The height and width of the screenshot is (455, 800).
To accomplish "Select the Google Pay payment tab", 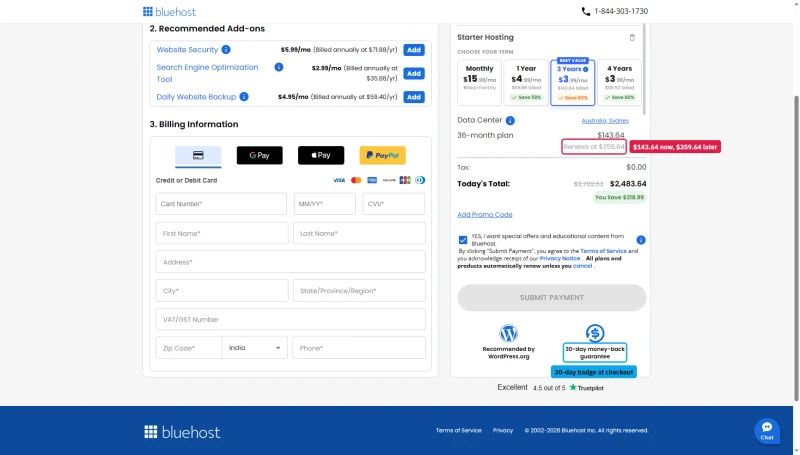I will (x=259, y=155).
